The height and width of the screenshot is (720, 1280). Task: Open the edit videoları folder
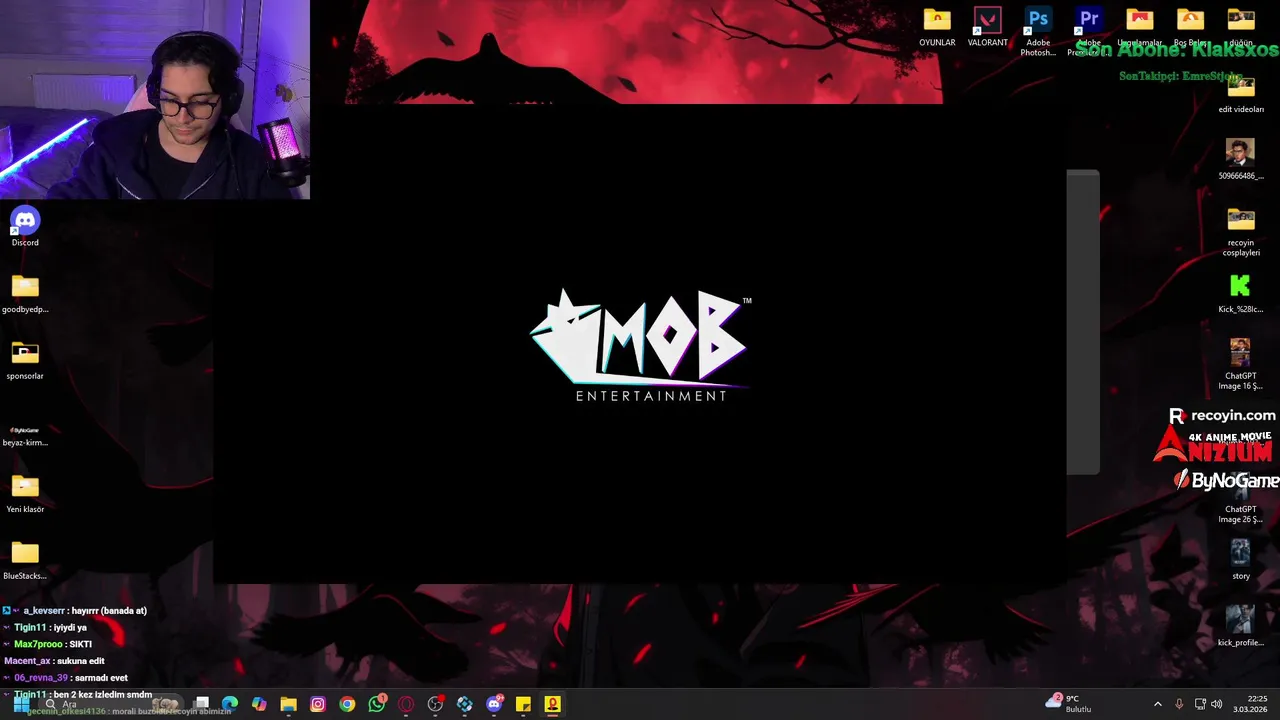coord(1241,94)
